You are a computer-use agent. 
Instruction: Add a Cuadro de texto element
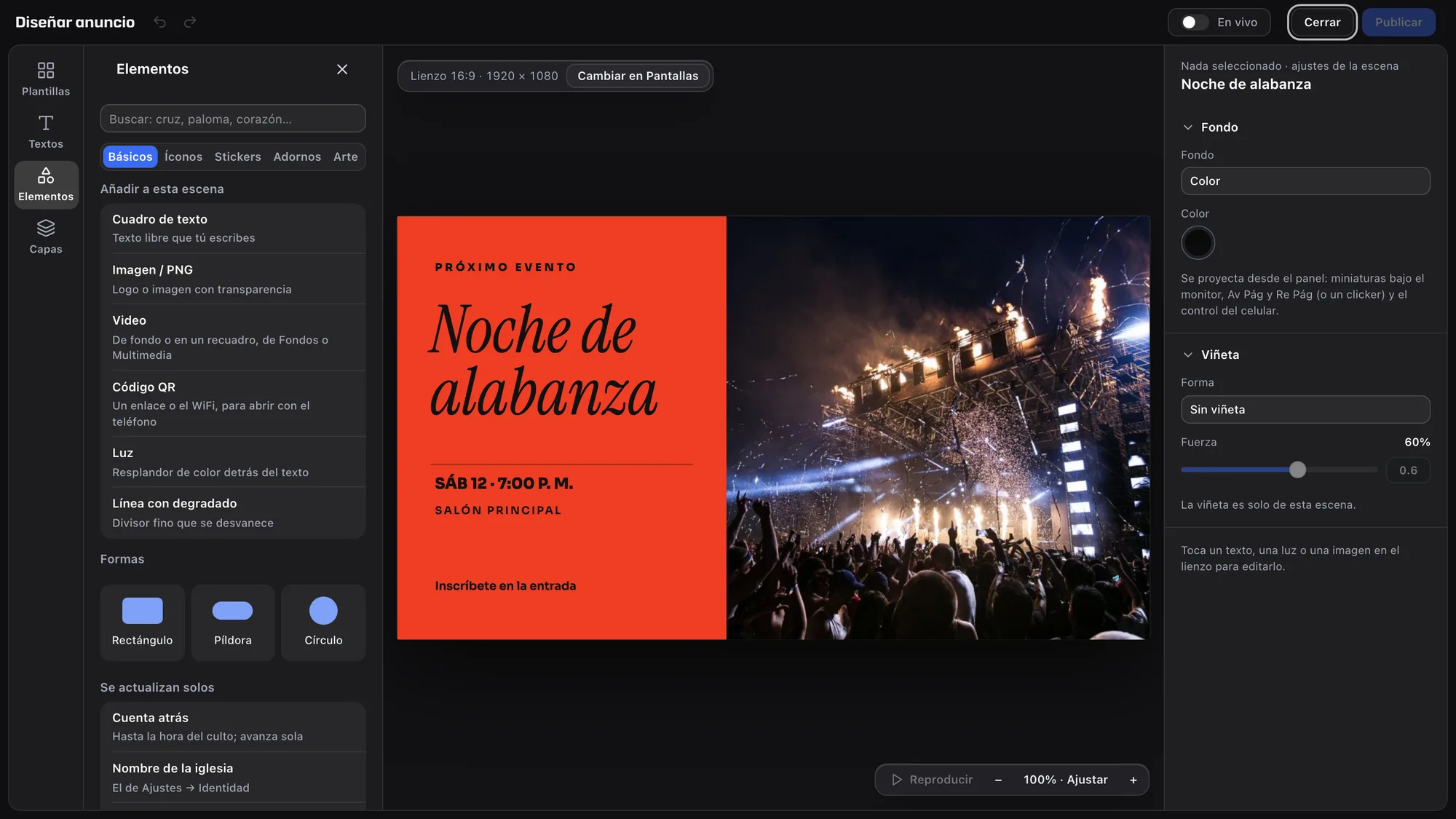tap(233, 229)
